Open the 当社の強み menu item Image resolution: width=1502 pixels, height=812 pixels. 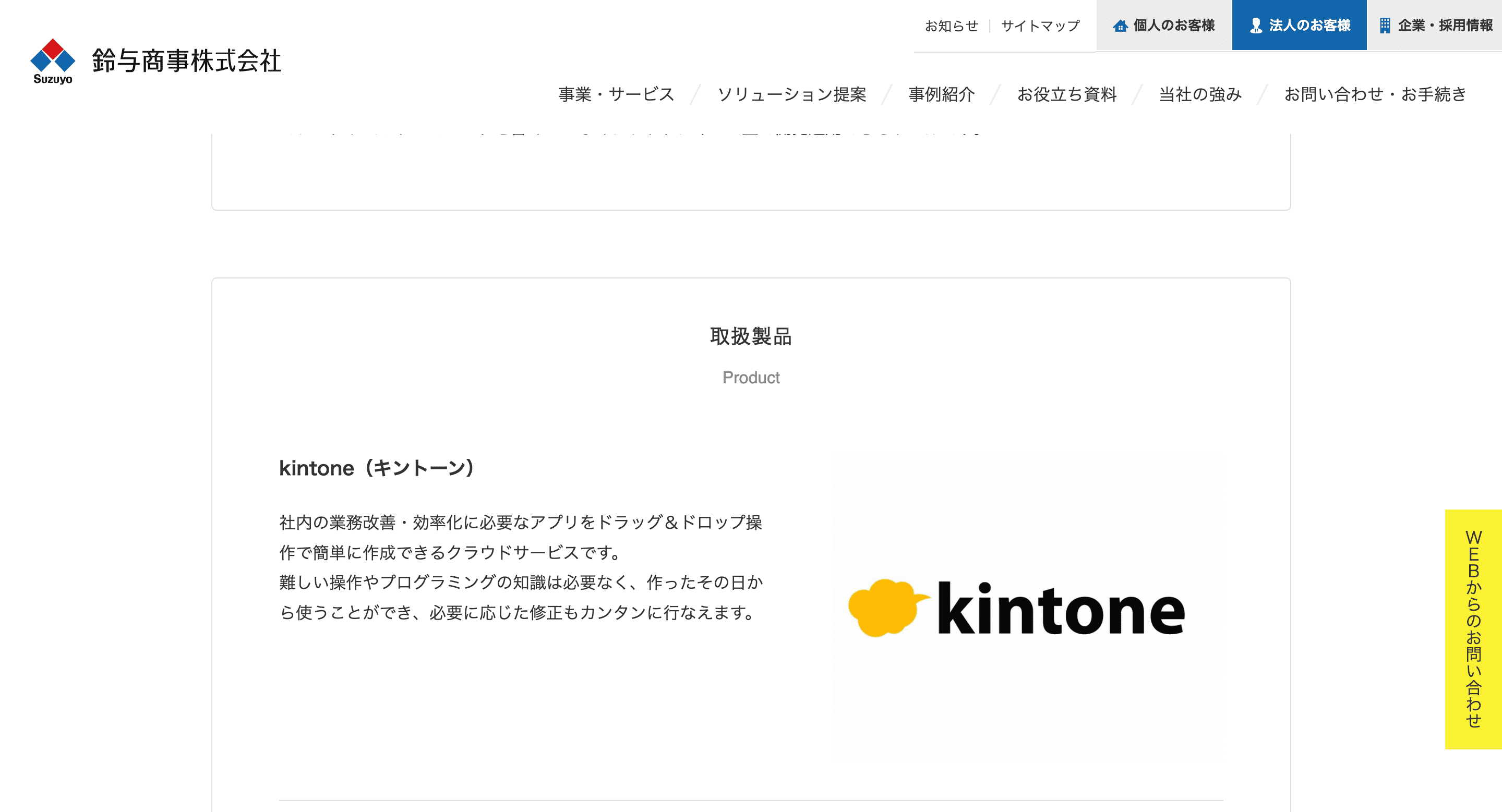point(1200,94)
